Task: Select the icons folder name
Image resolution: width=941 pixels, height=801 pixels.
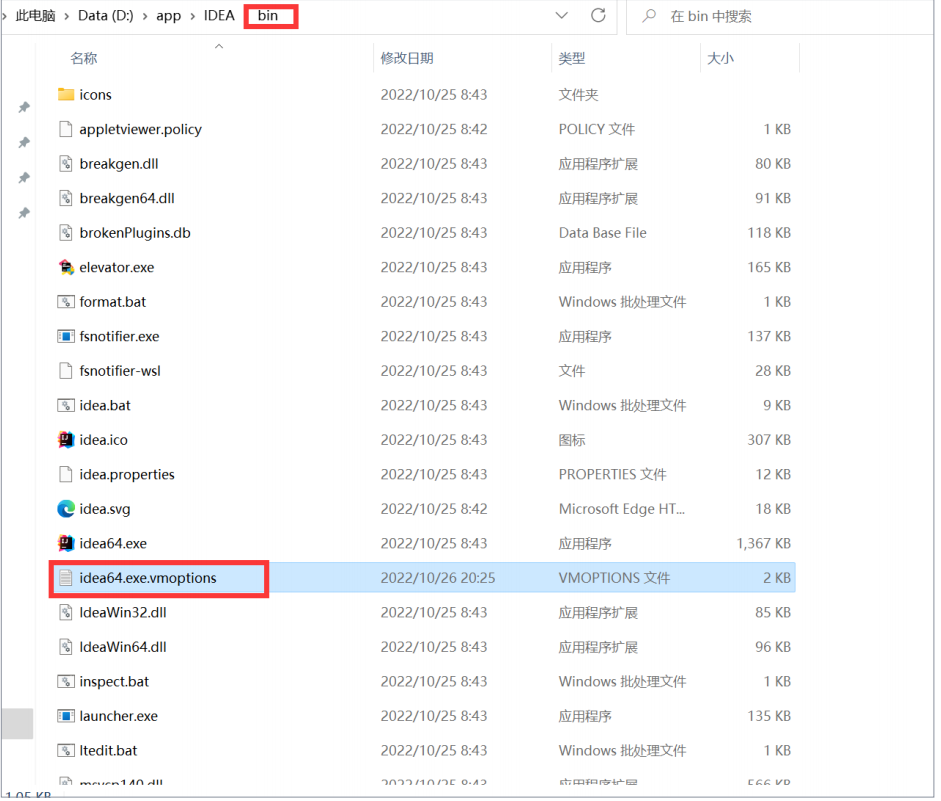Action: click(95, 95)
